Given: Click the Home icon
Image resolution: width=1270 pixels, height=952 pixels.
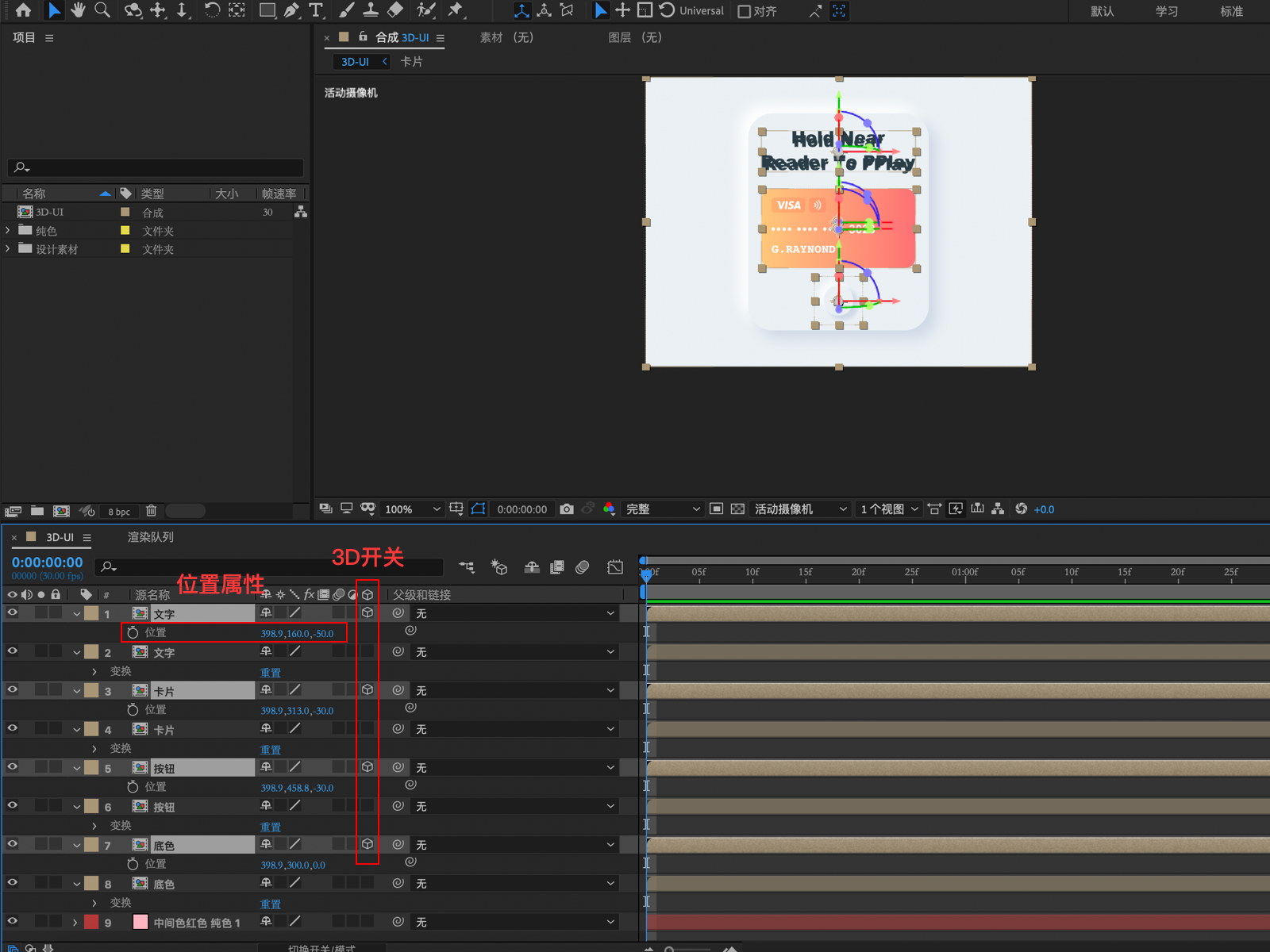Looking at the screenshot, I should point(24,10).
